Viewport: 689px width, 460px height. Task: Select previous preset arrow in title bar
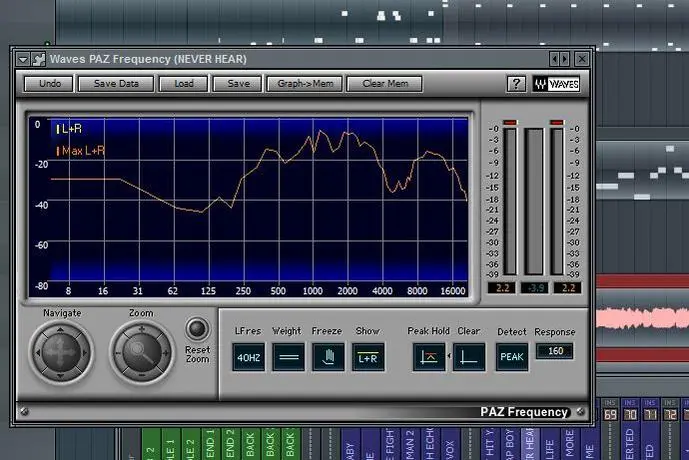click(555, 58)
